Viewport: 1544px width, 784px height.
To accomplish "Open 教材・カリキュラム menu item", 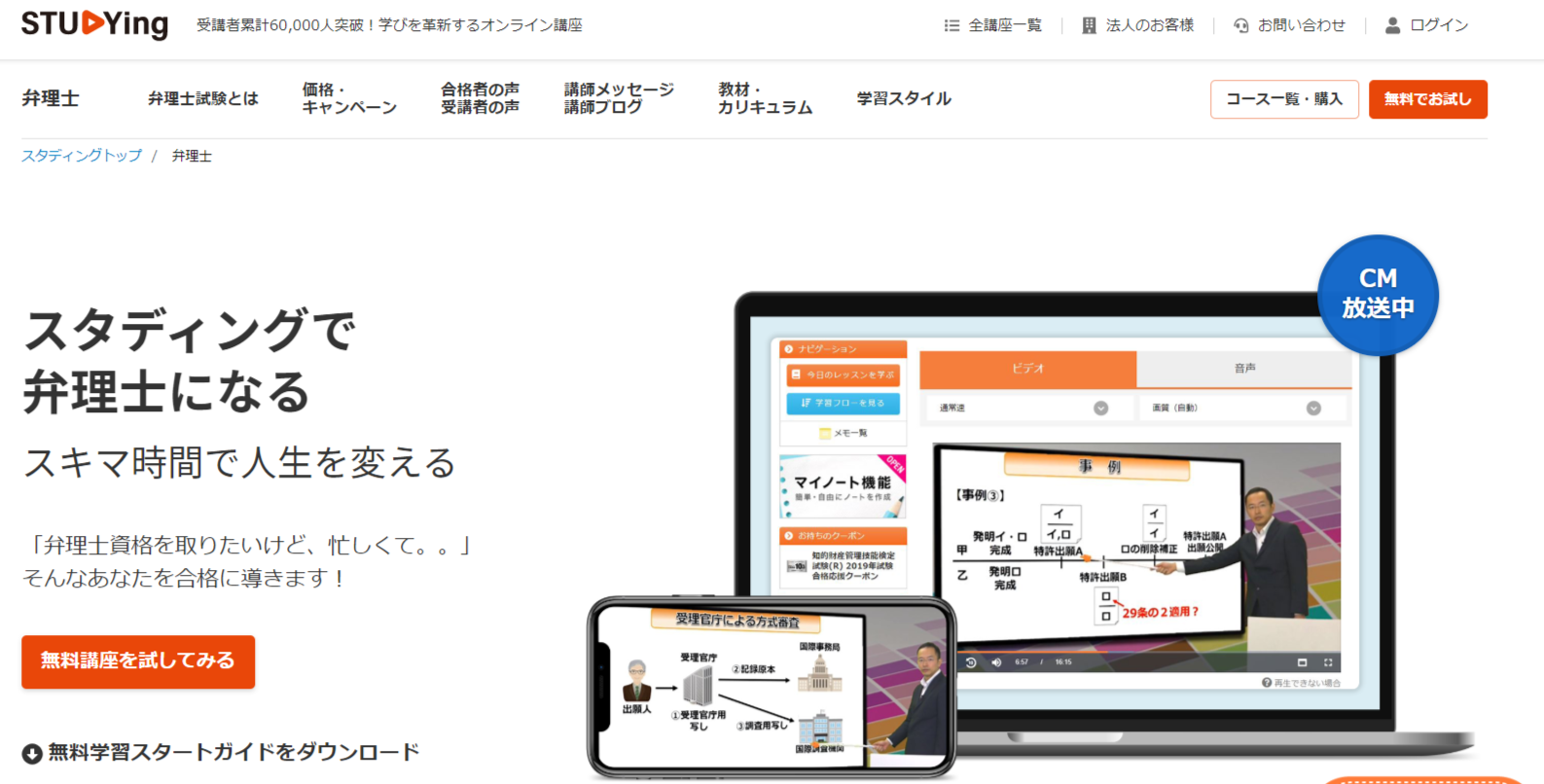I will coord(765,98).
